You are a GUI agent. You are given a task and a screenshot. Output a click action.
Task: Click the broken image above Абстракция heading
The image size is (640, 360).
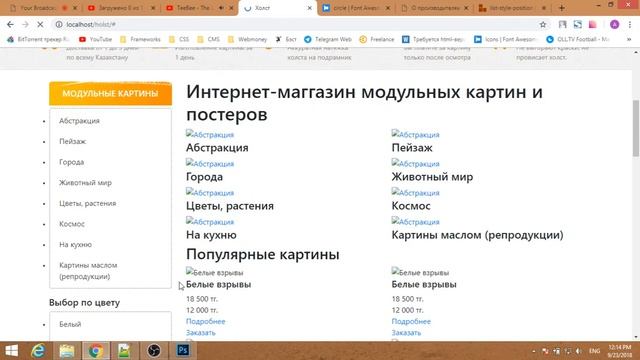tap(210, 134)
